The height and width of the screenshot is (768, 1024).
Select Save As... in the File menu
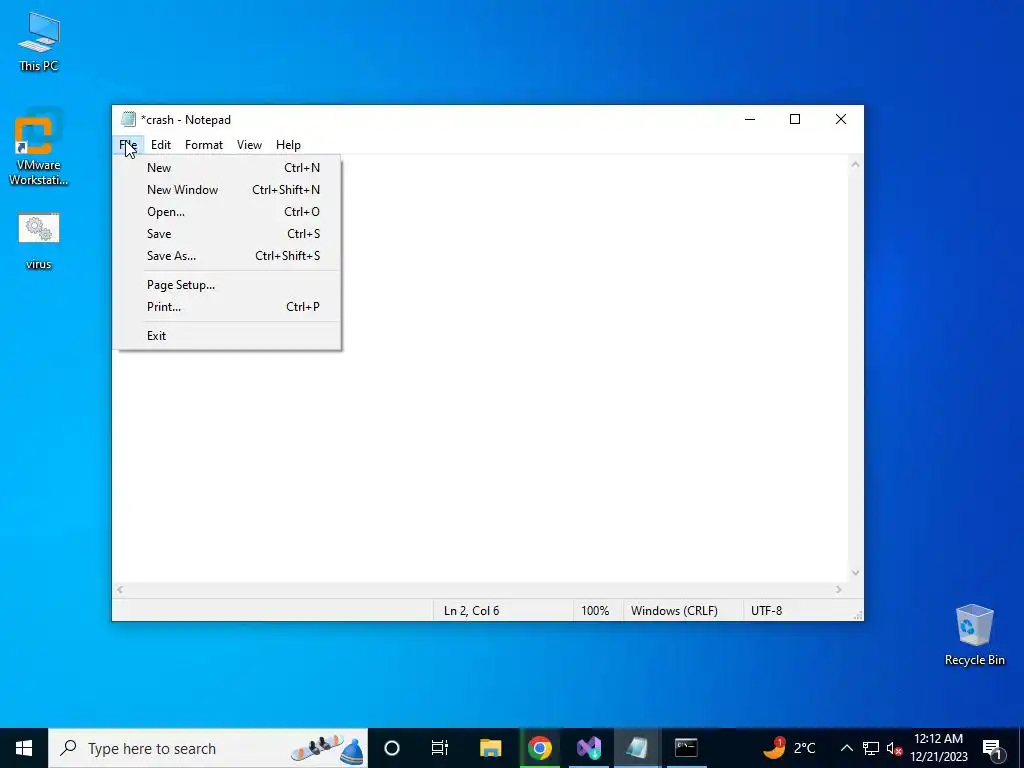[x=228, y=256]
